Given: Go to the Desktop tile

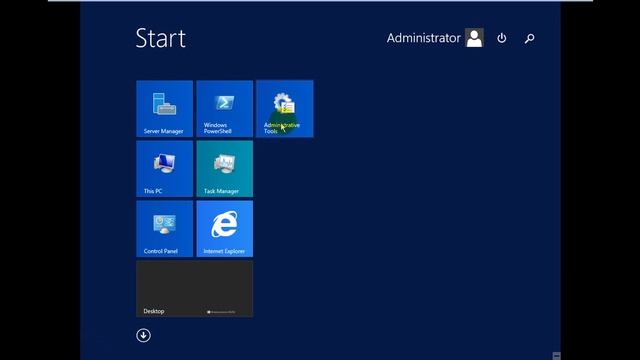Looking at the screenshot, I should (x=195, y=289).
